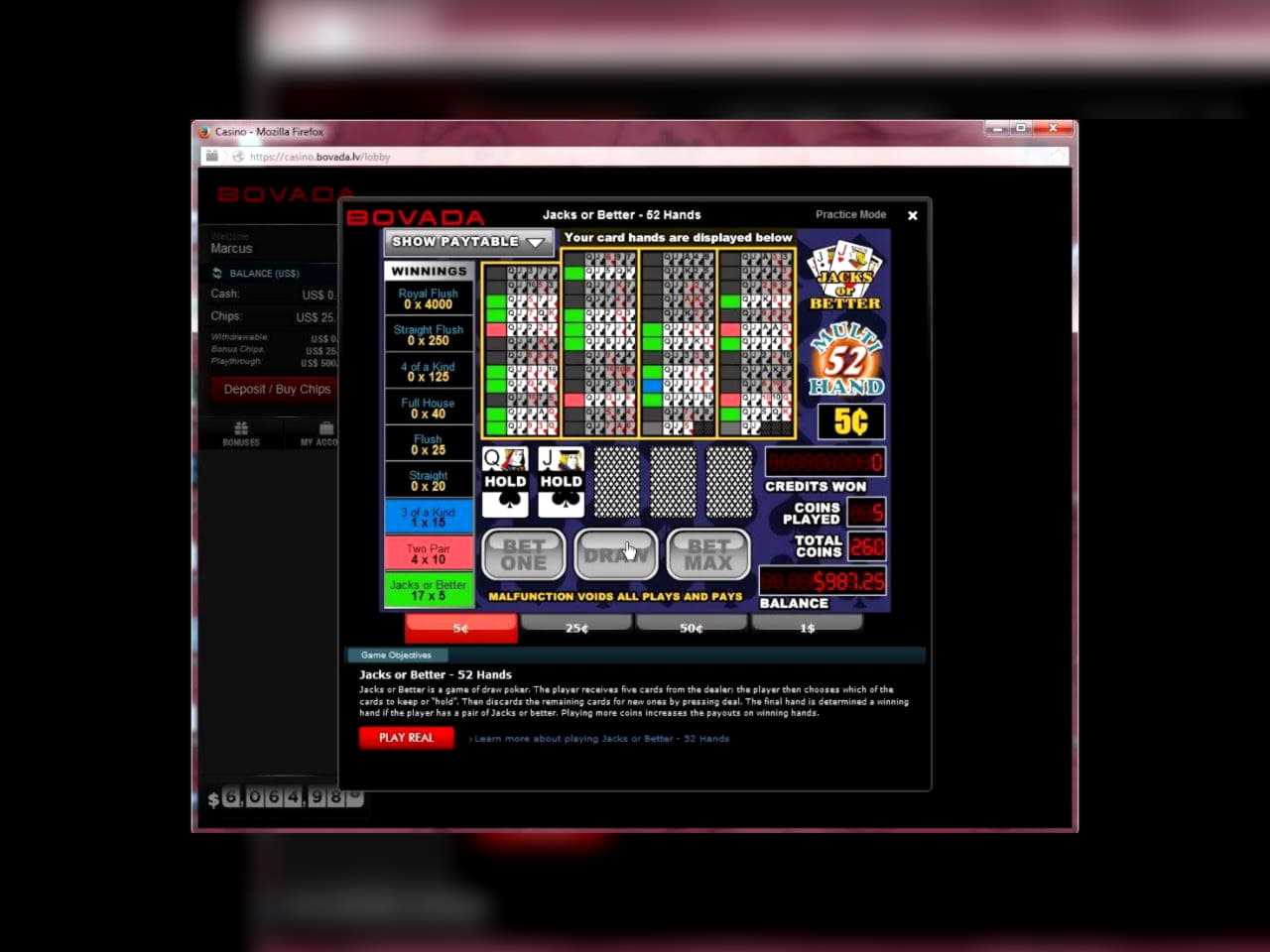Select the 5¢ denomination tab

click(461, 628)
